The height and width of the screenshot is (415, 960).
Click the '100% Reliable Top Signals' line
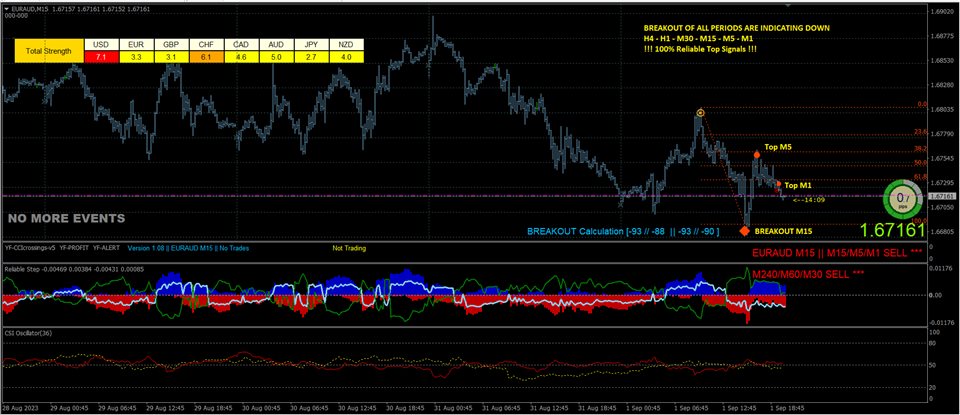point(700,49)
